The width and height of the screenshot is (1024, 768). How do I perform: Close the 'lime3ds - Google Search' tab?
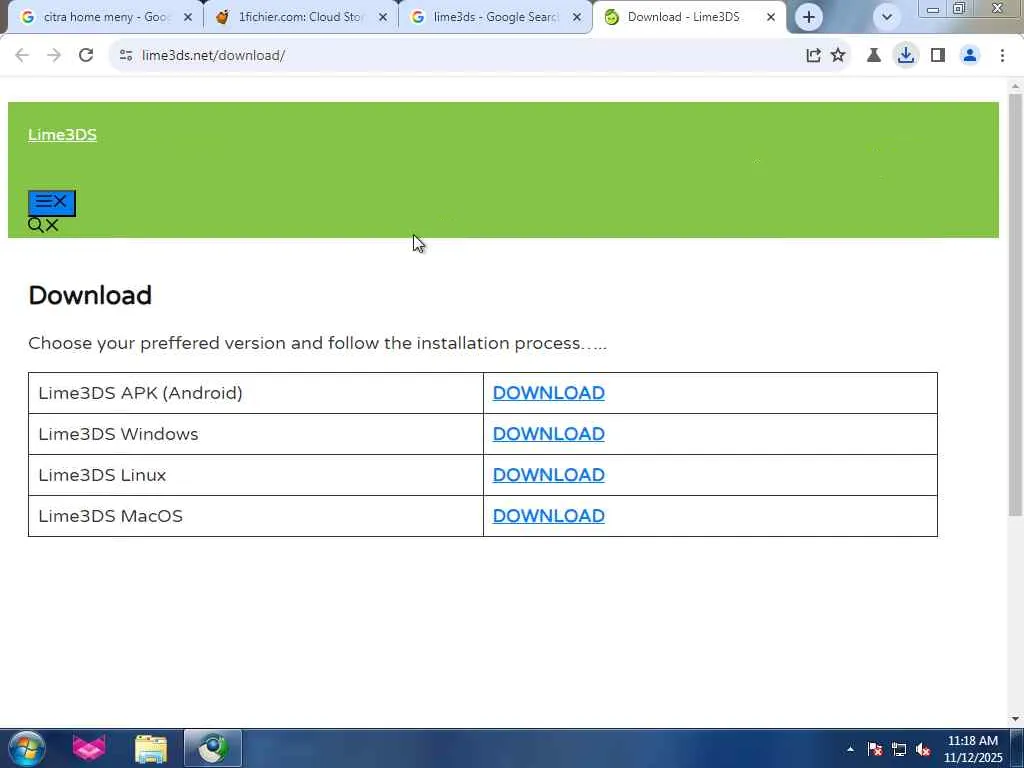577,18
